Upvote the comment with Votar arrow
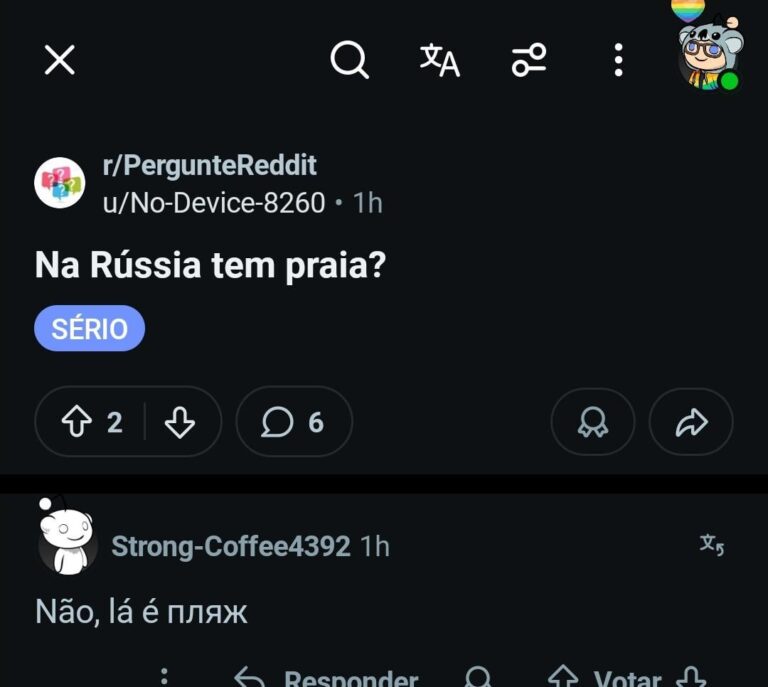 coord(563,679)
